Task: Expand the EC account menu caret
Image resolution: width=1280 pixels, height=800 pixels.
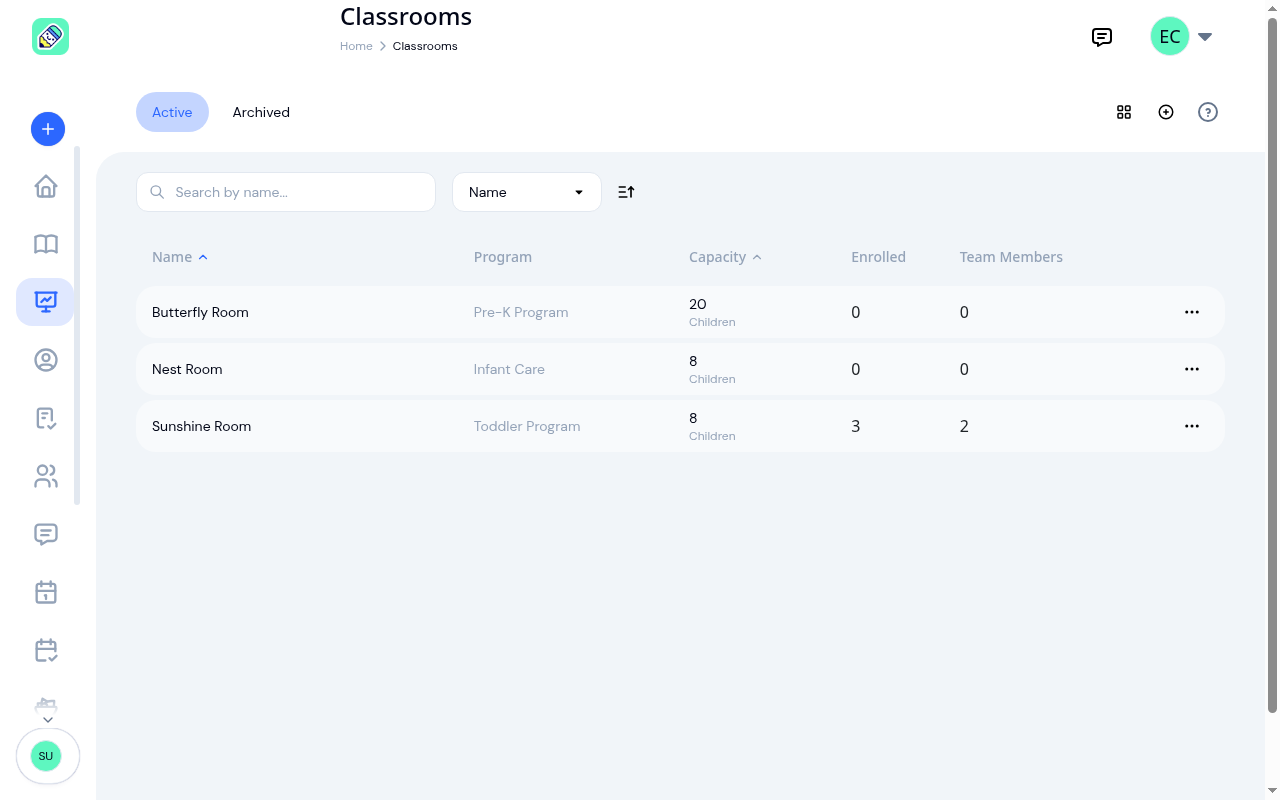Action: (x=1205, y=37)
